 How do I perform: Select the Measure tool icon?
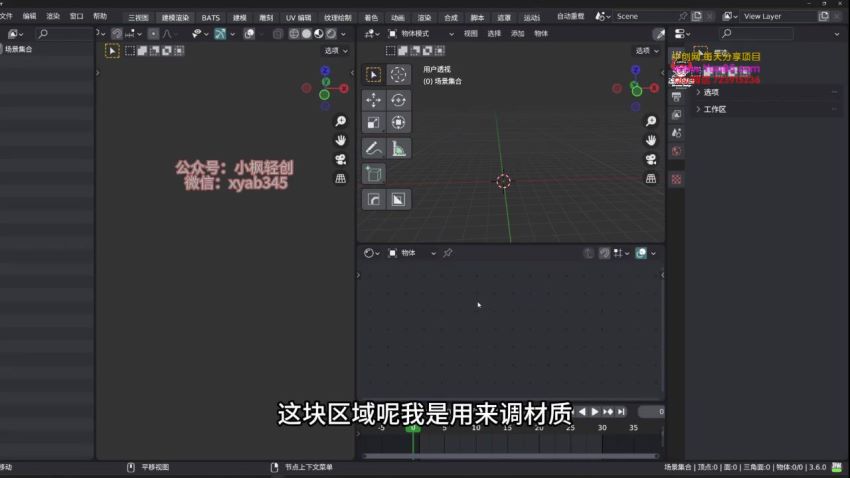click(398, 149)
